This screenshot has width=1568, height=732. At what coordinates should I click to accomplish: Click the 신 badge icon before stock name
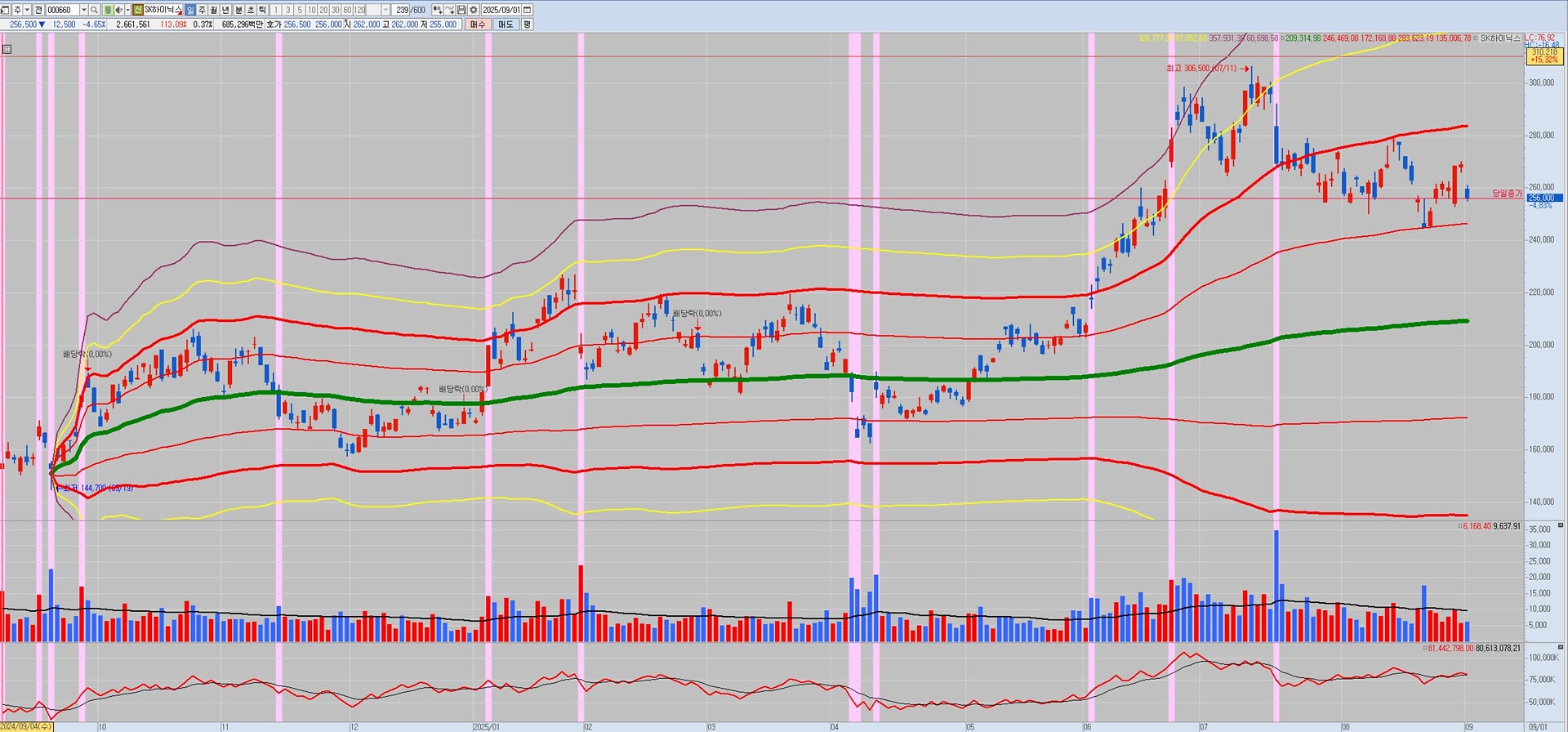[137, 10]
